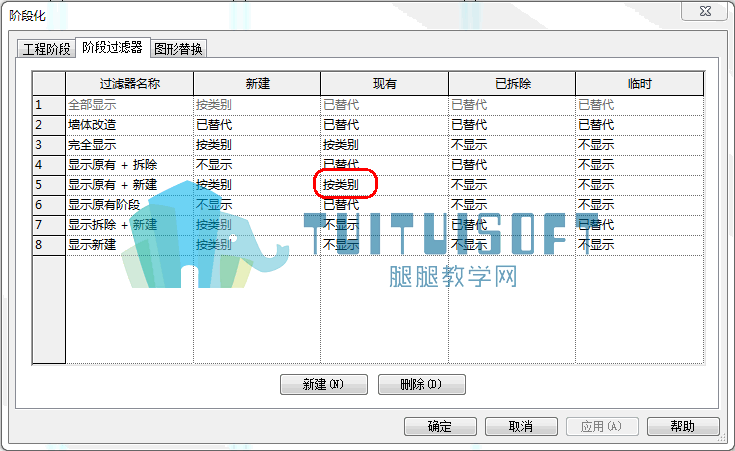
Task: Select row header number 4
Action: [x=49, y=165]
